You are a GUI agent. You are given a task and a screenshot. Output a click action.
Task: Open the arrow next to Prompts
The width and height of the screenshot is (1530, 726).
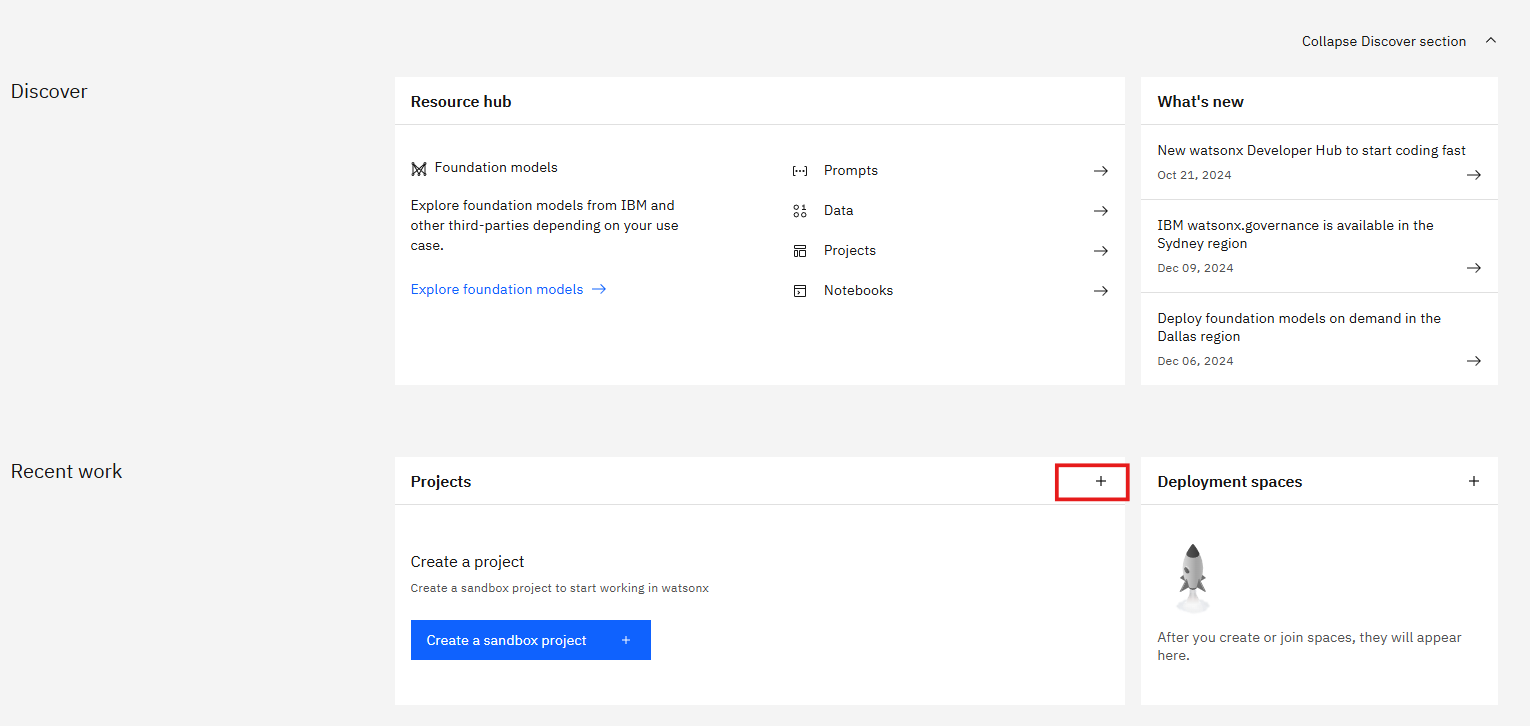coord(1100,171)
